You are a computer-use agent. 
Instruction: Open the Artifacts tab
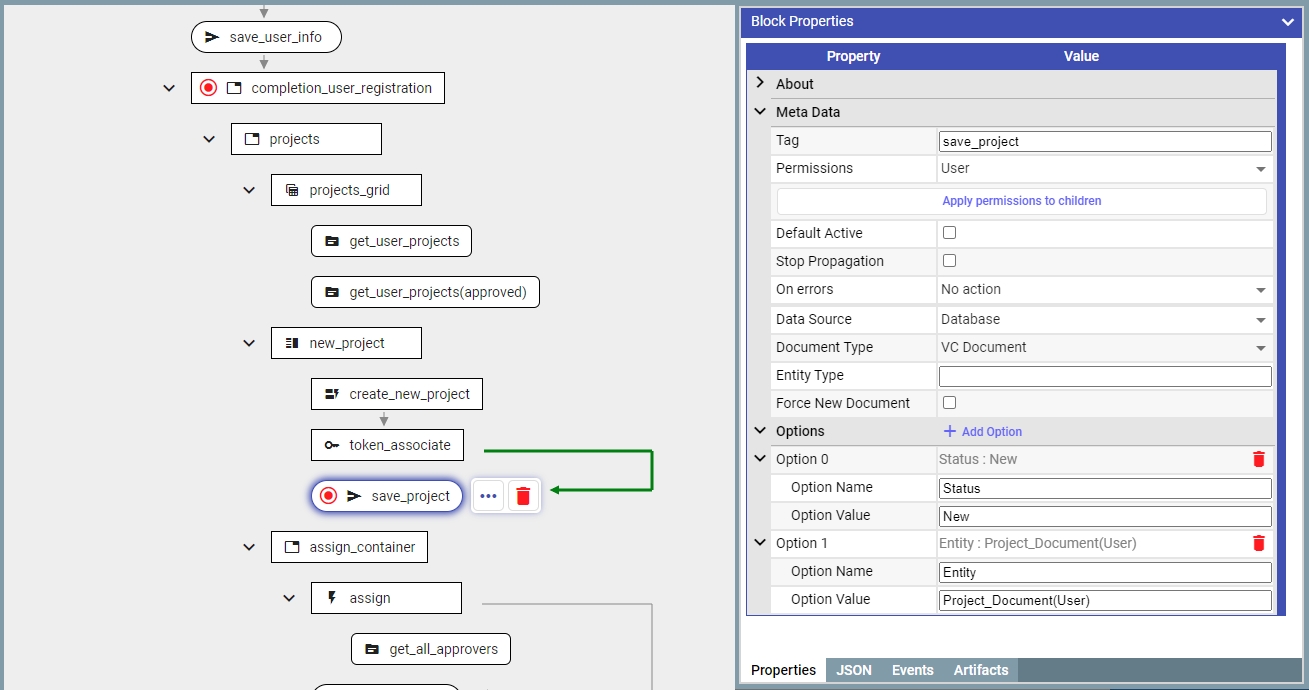tap(980, 670)
